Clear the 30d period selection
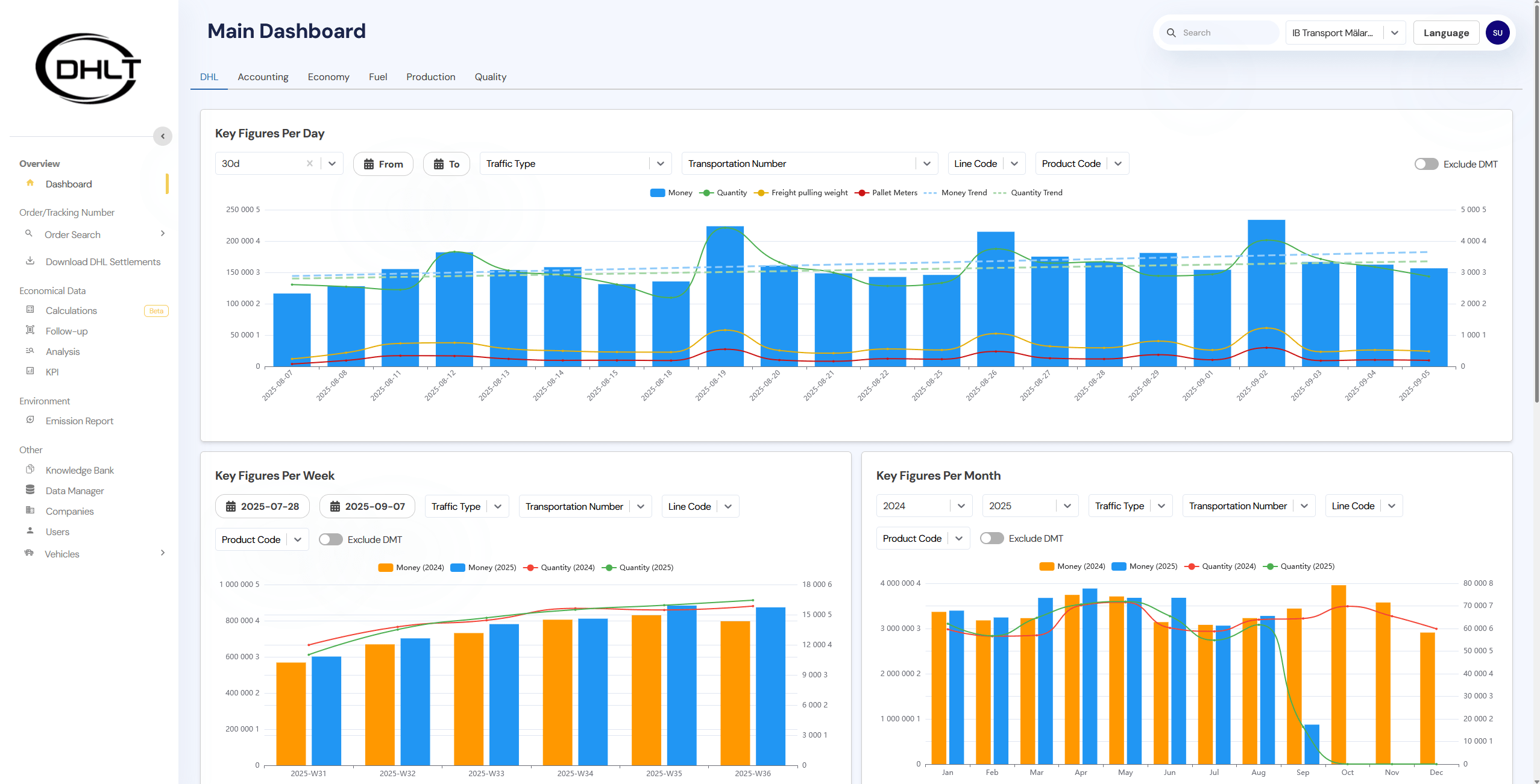Image resolution: width=1540 pixels, height=784 pixels. click(309, 163)
